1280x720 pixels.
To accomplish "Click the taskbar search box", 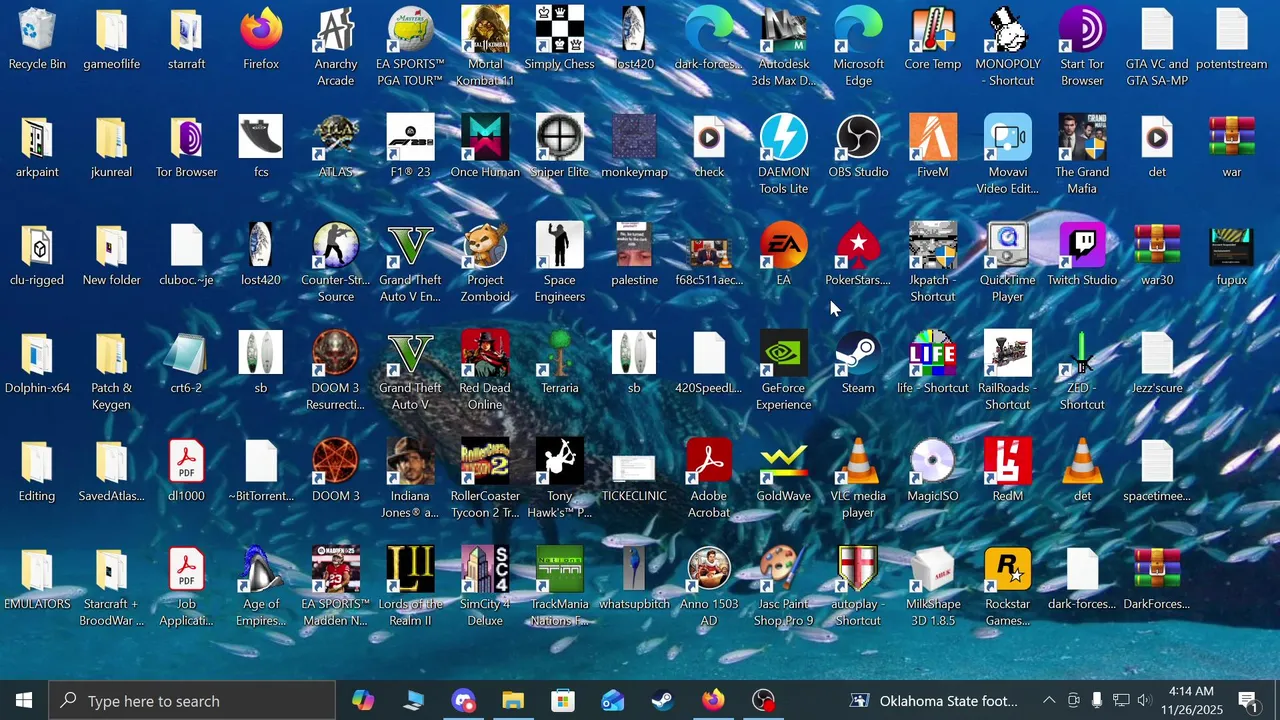I will pyautogui.click(x=192, y=701).
